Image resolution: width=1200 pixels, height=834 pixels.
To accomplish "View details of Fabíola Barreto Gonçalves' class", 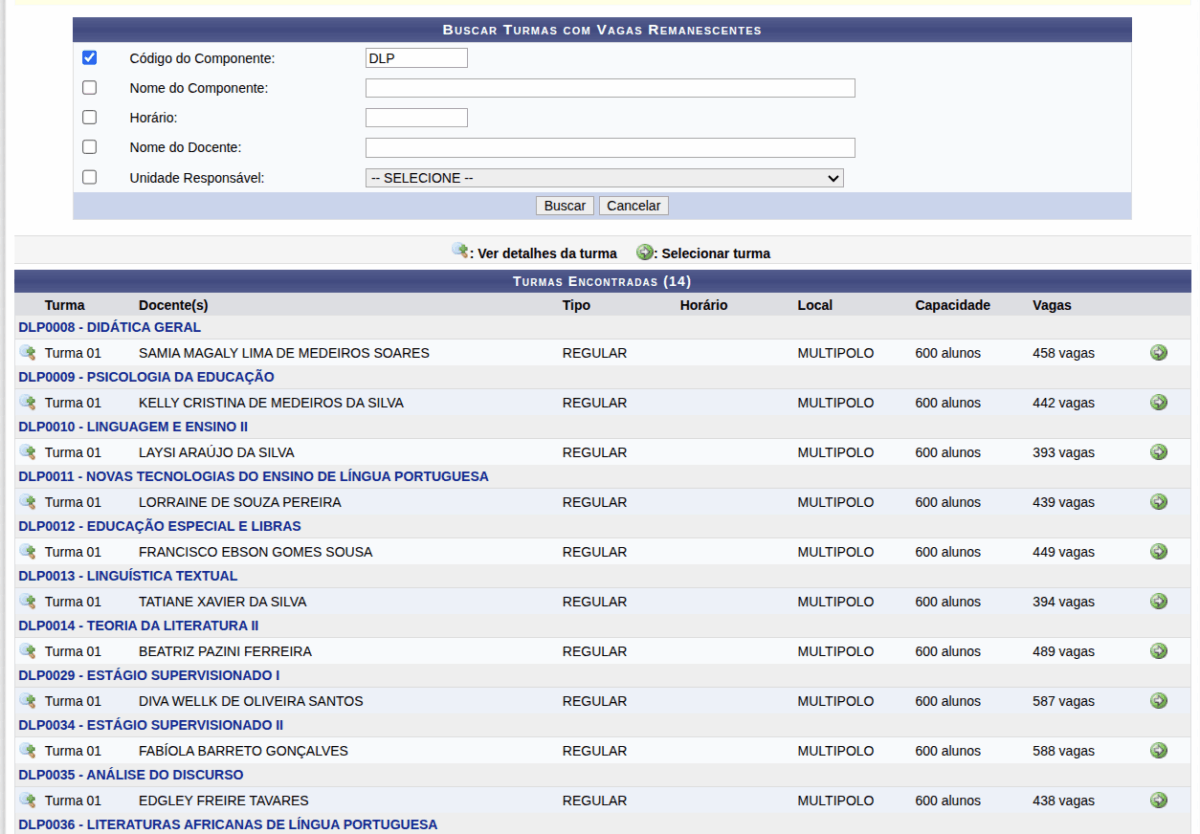I will click(27, 750).
